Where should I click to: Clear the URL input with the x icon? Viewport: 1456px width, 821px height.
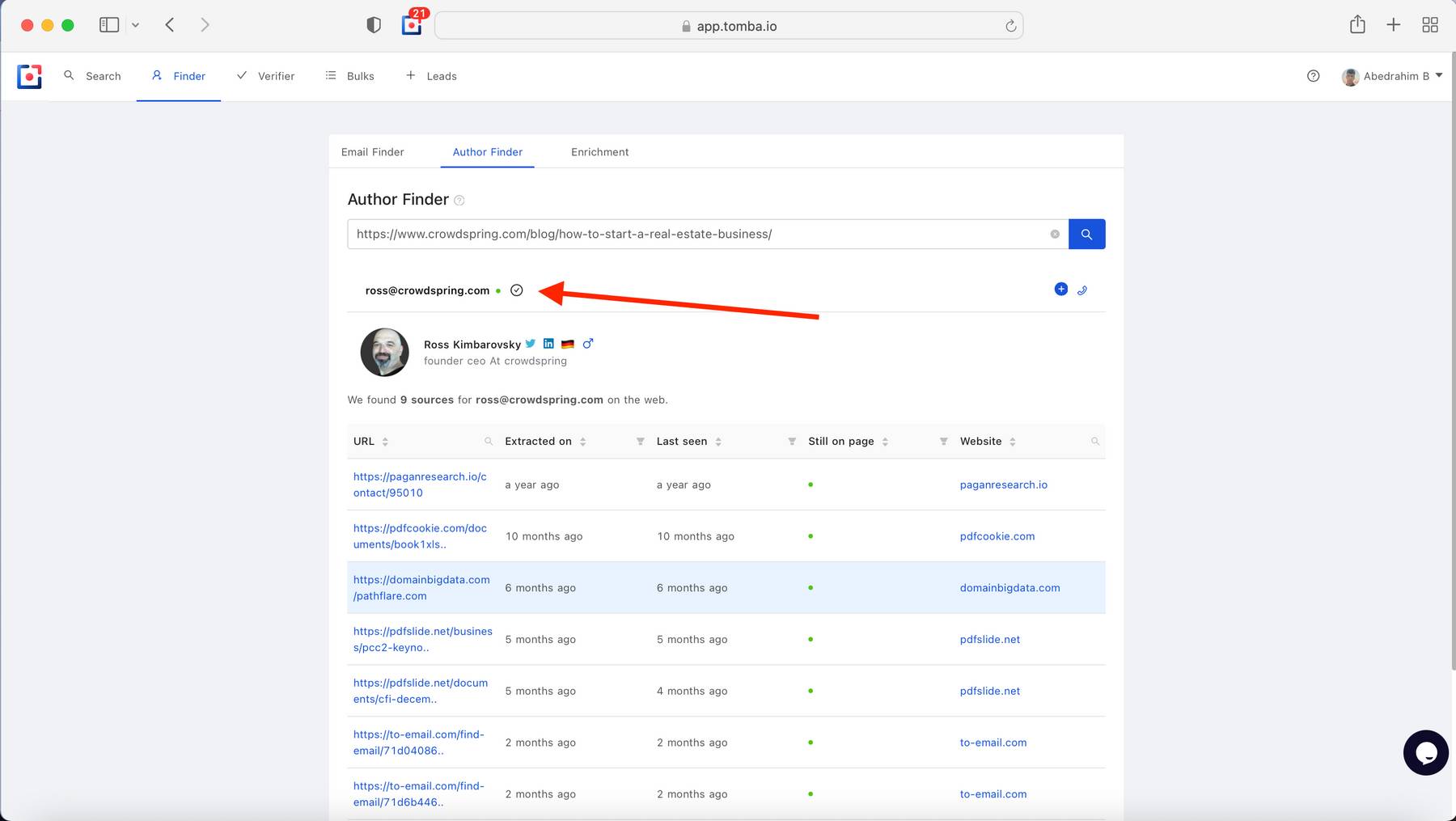[1055, 234]
